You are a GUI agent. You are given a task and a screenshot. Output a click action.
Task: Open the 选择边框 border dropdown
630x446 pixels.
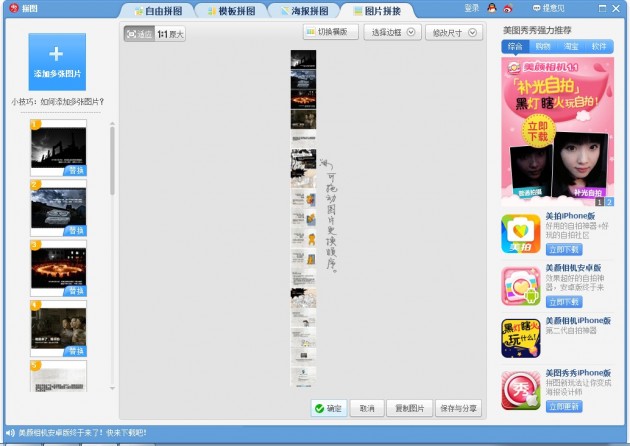pos(390,32)
